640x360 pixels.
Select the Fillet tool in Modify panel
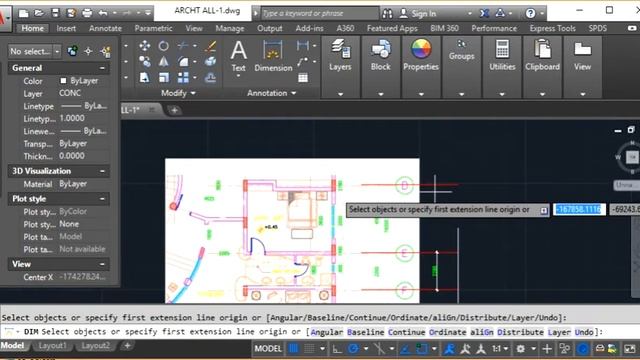183,61
